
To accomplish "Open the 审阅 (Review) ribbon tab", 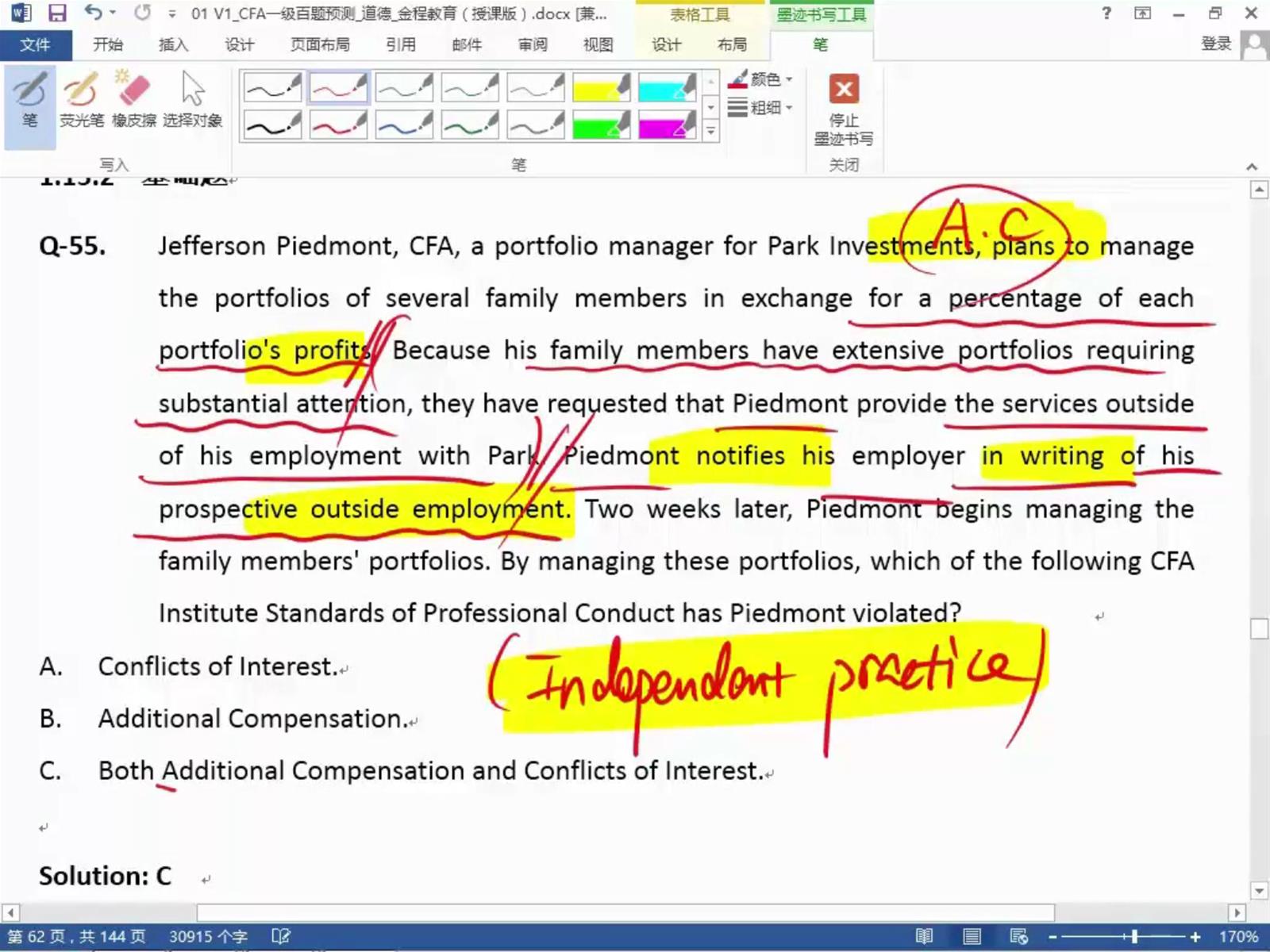I will coord(533,44).
